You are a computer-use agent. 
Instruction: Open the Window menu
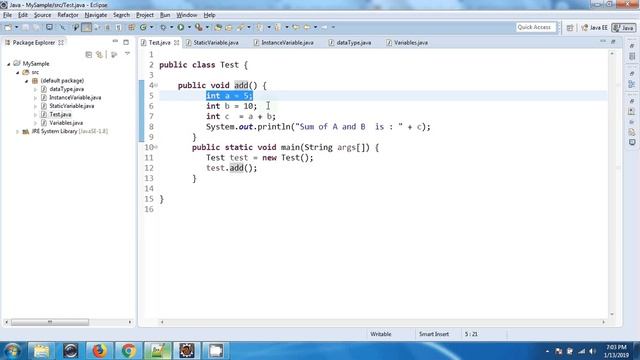[x=187, y=15]
